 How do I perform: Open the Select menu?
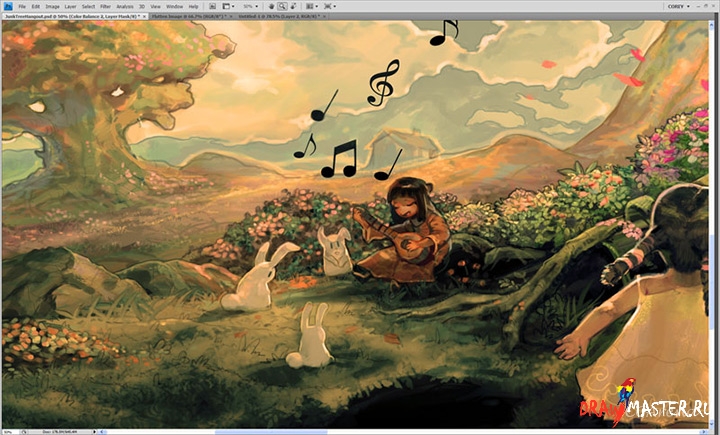(88, 6)
